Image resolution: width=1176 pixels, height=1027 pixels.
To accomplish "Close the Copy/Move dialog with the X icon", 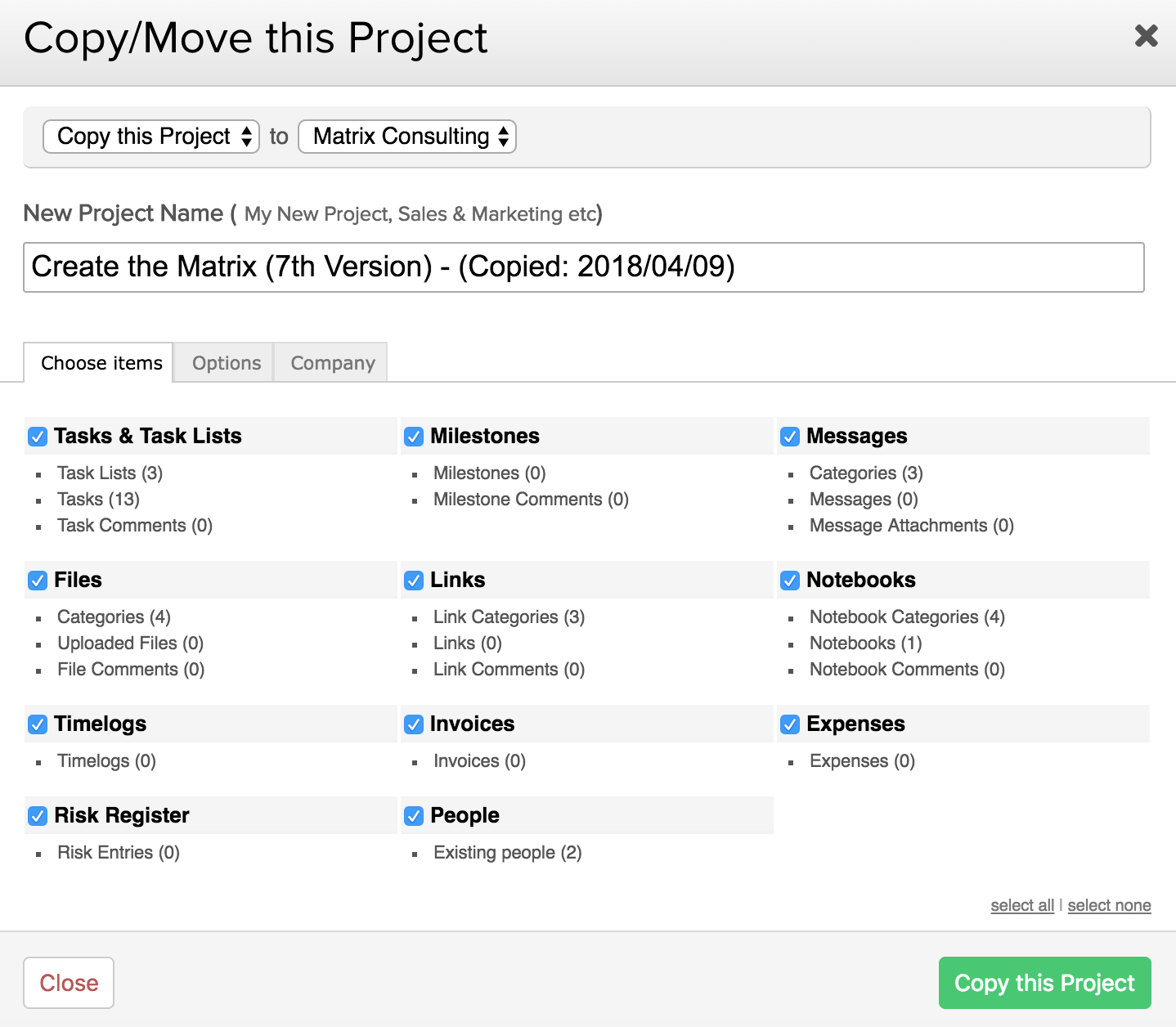I will (1146, 35).
